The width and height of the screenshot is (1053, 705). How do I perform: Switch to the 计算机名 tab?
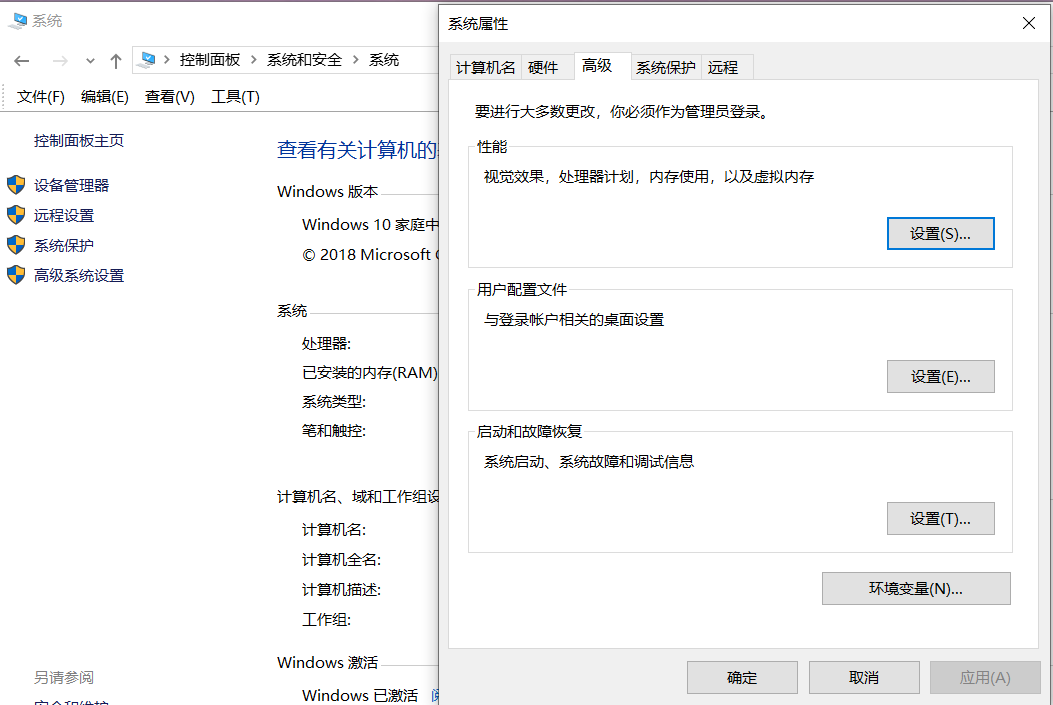[486, 66]
